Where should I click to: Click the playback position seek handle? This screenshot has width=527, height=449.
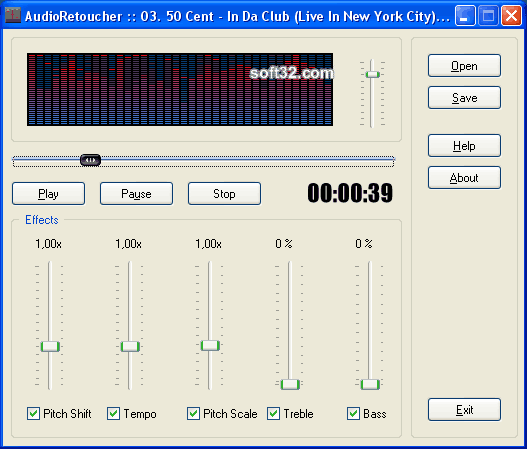point(90,160)
